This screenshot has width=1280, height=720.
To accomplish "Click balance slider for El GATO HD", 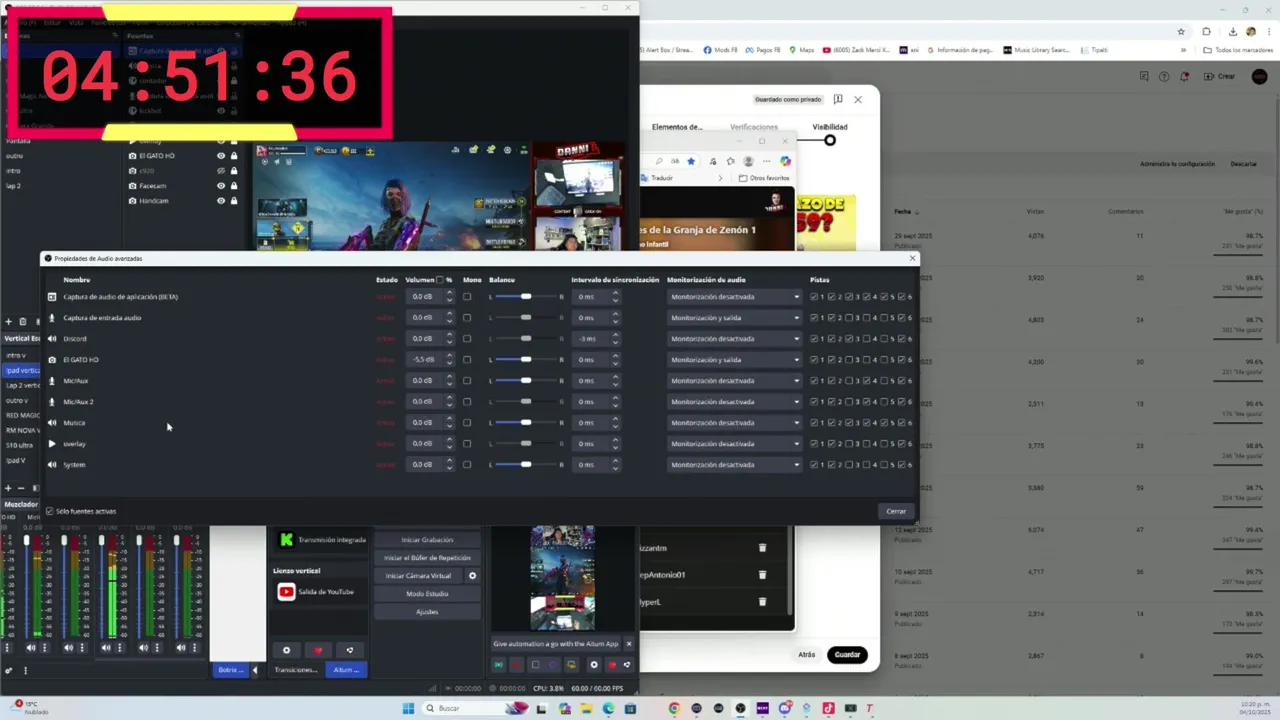I will point(526,360).
